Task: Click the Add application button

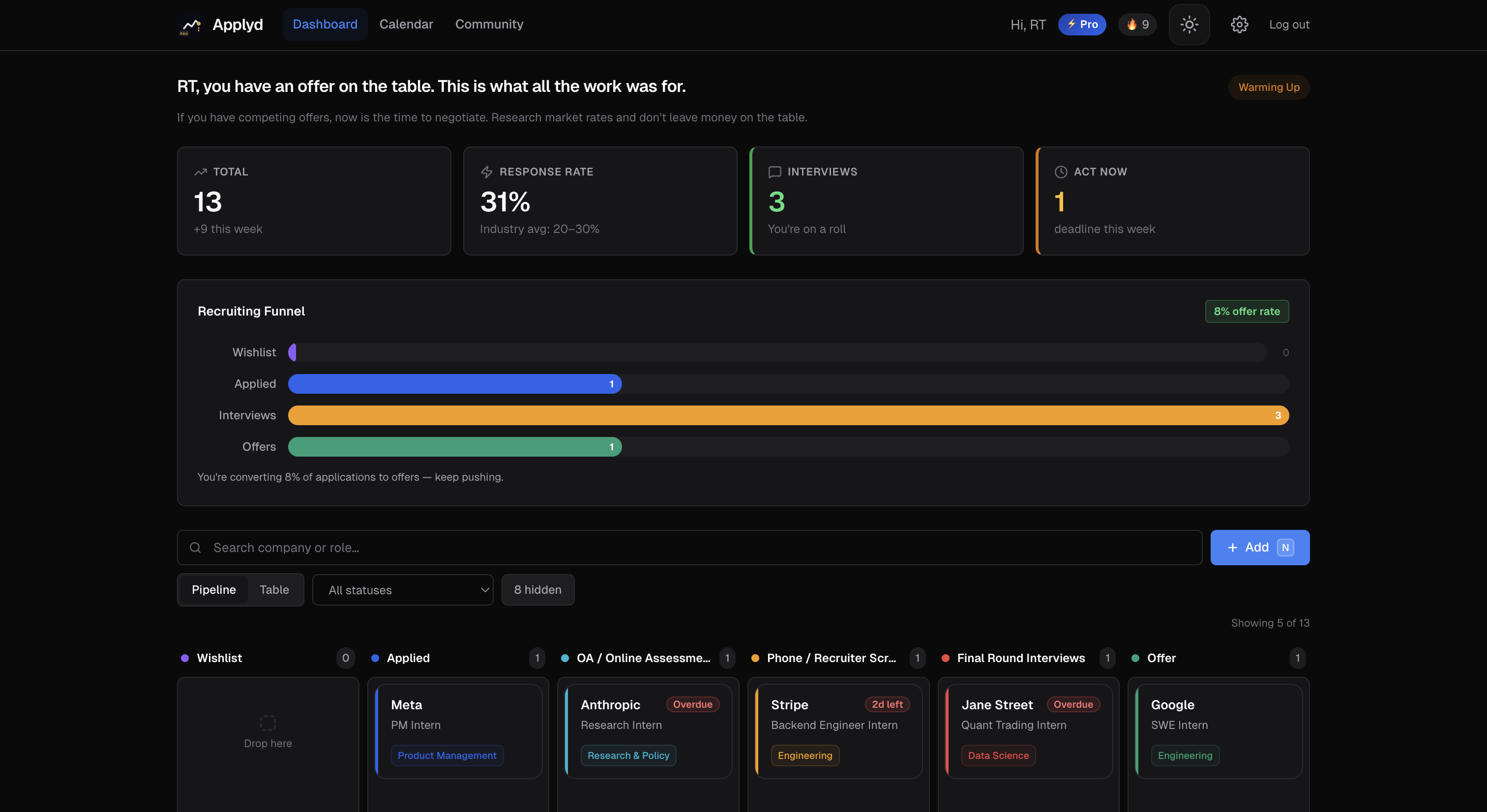Action: tap(1259, 547)
